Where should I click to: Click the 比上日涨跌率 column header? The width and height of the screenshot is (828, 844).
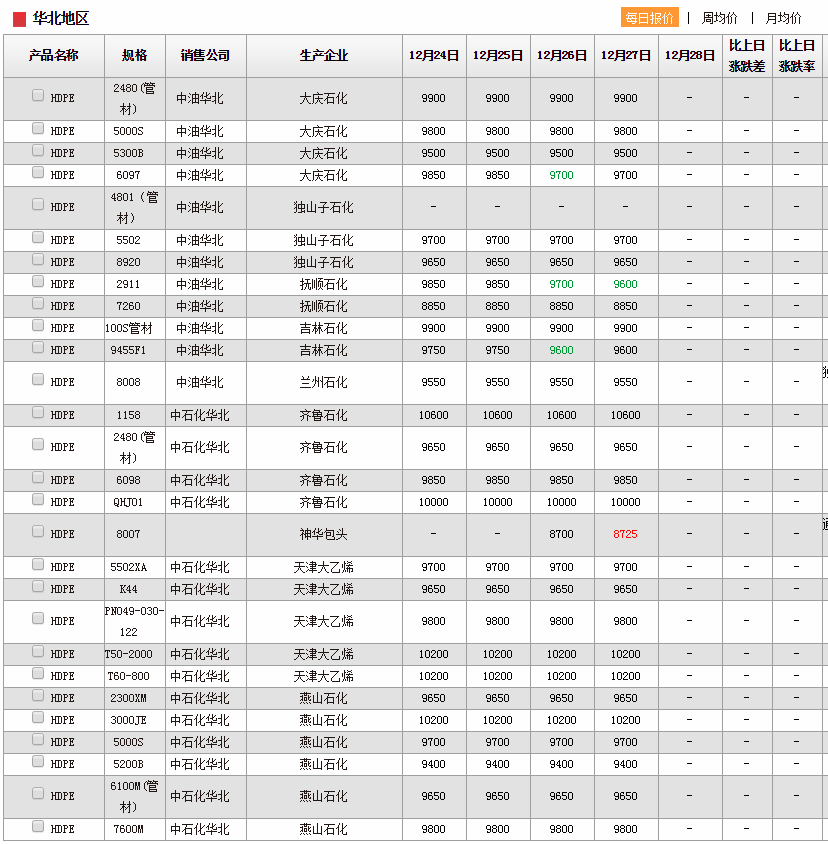(797, 55)
